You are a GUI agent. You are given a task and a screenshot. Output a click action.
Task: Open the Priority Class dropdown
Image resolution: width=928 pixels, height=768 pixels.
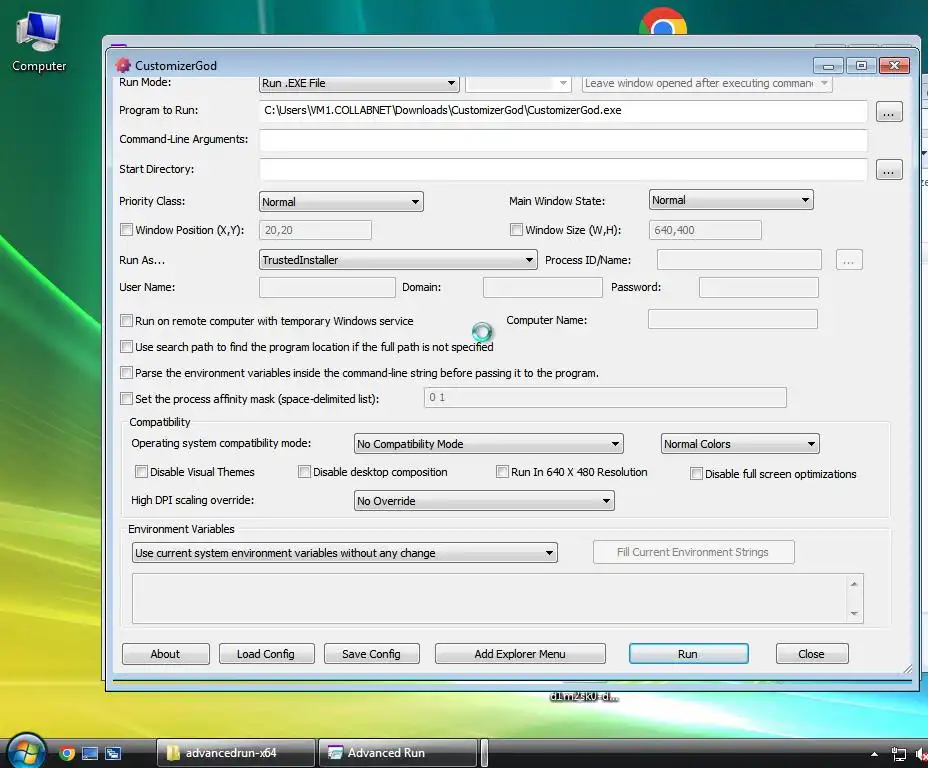[x=341, y=202]
